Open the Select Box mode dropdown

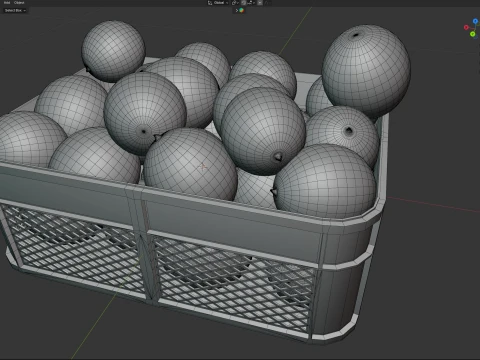pyautogui.click(x=15, y=10)
